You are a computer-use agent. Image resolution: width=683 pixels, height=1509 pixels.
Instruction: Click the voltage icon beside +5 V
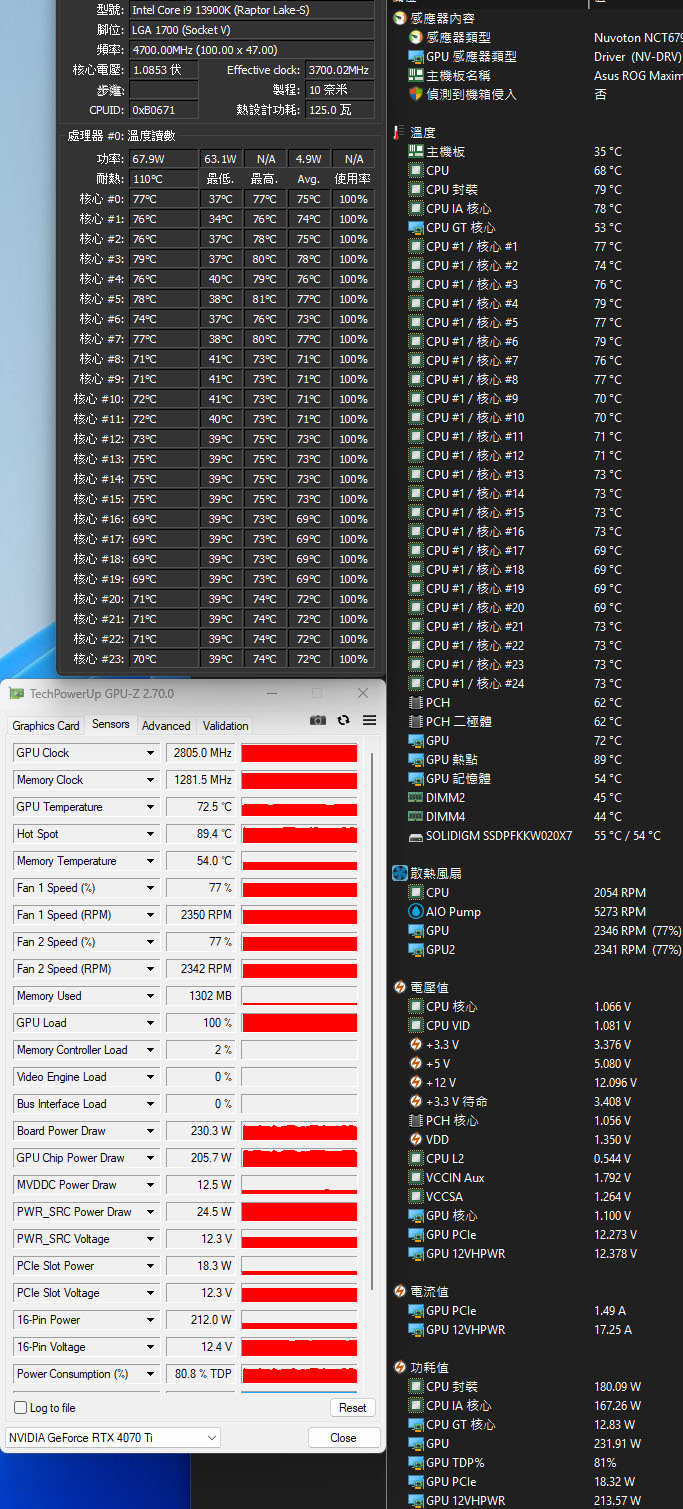(416, 1063)
